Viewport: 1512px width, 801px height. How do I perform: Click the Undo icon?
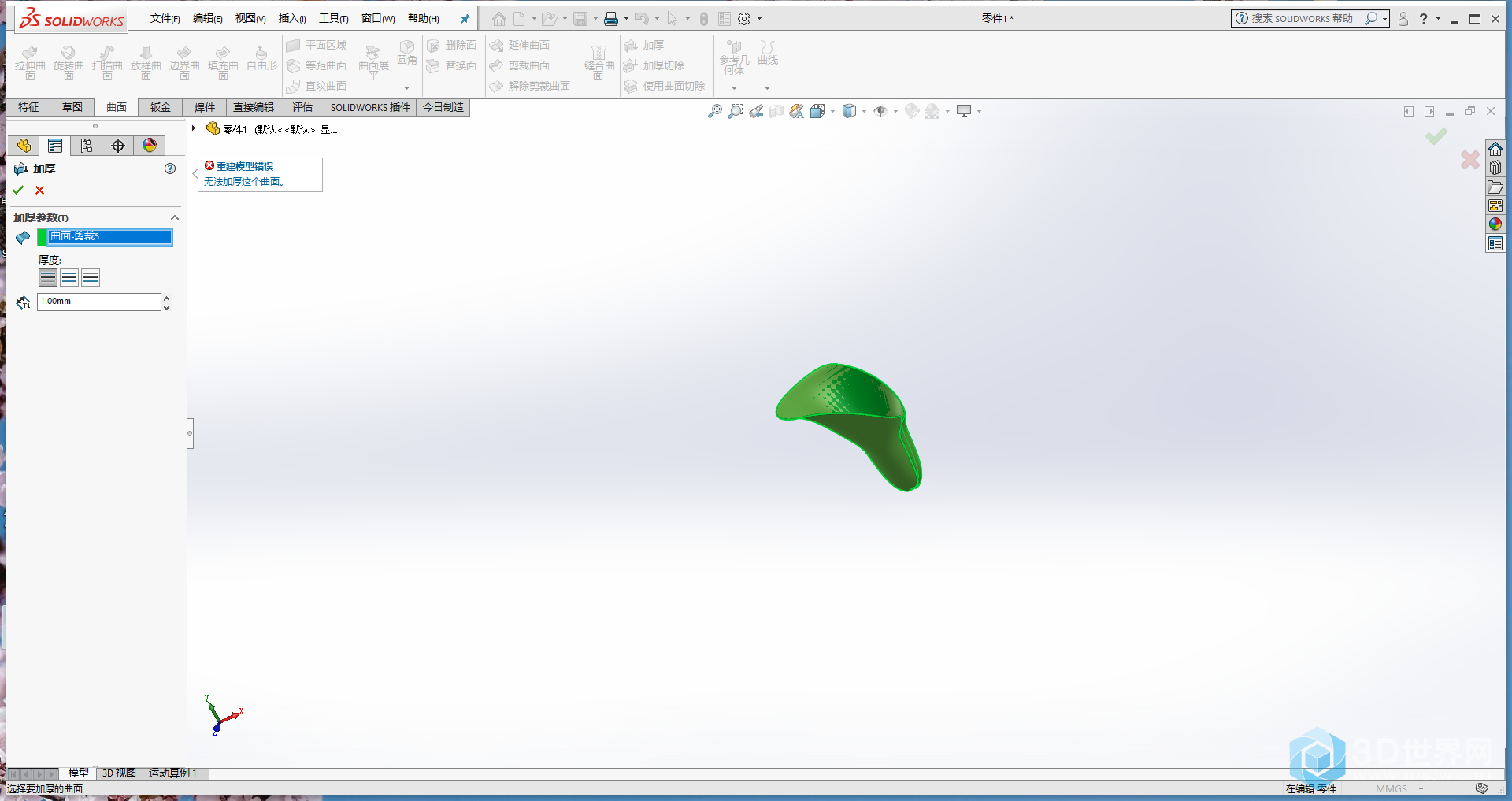(x=642, y=19)
